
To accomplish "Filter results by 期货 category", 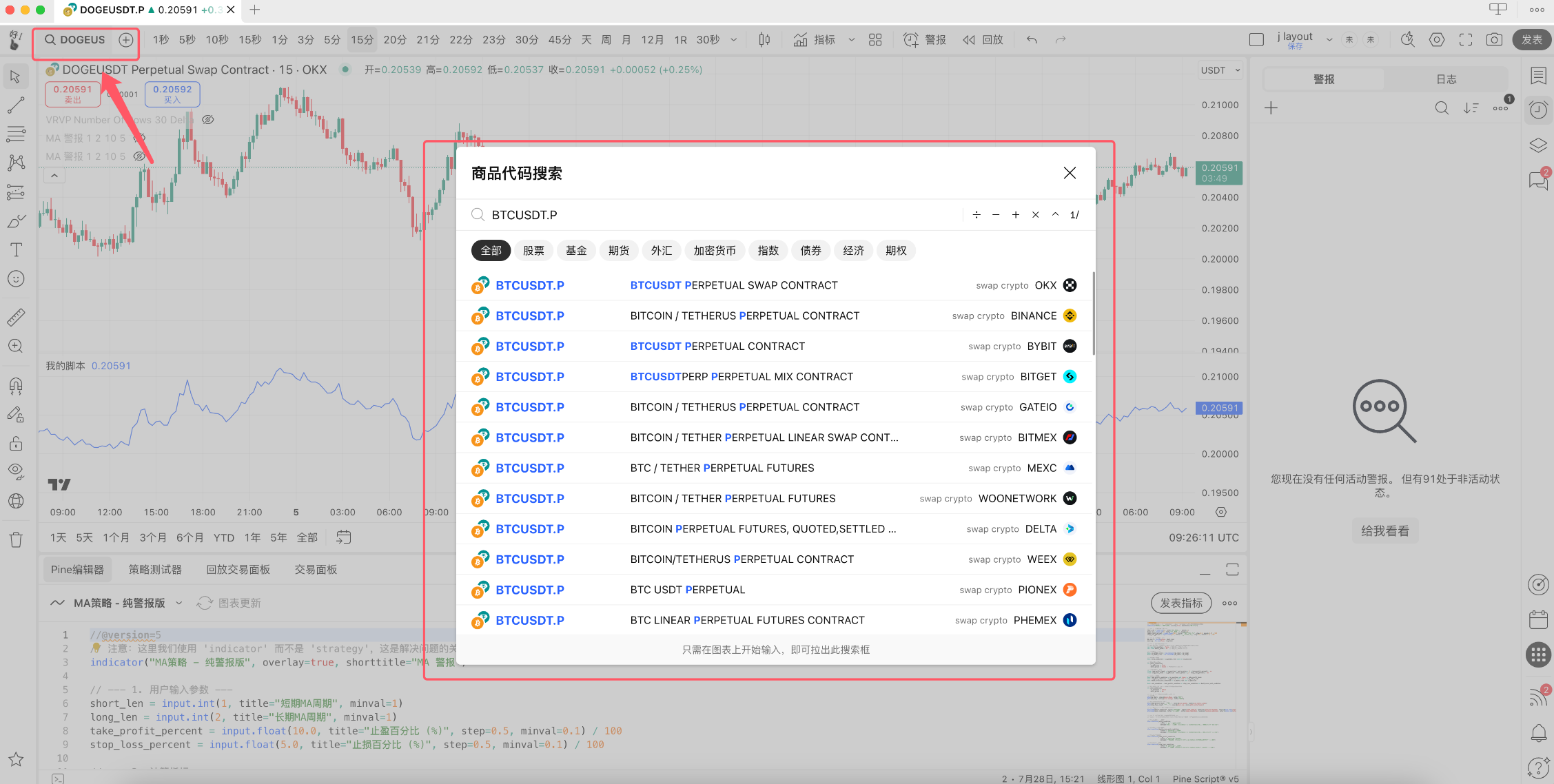I will coord(619,251).
